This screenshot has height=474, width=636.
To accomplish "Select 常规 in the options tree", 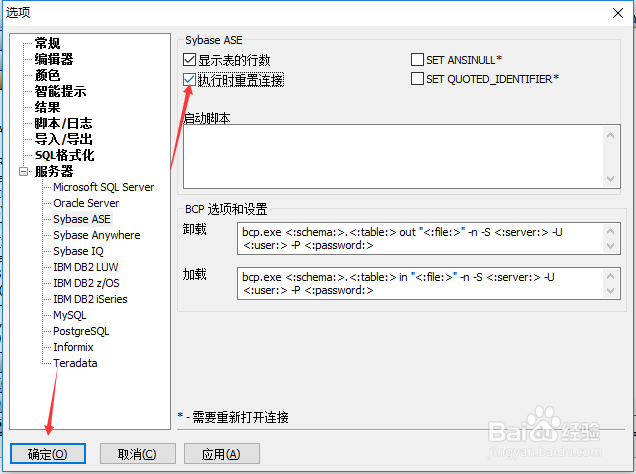I will point(47,43).
